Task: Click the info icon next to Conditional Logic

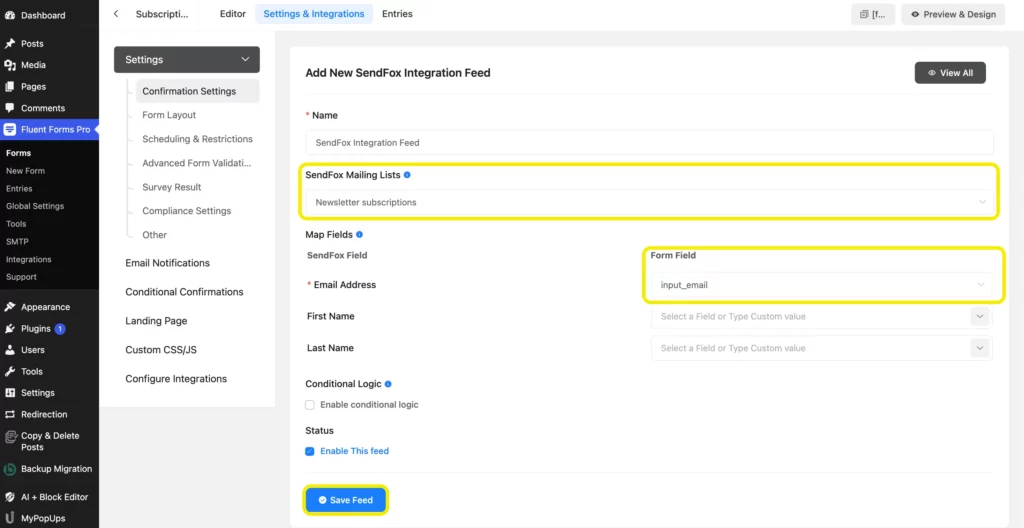Action: [388, 384]
